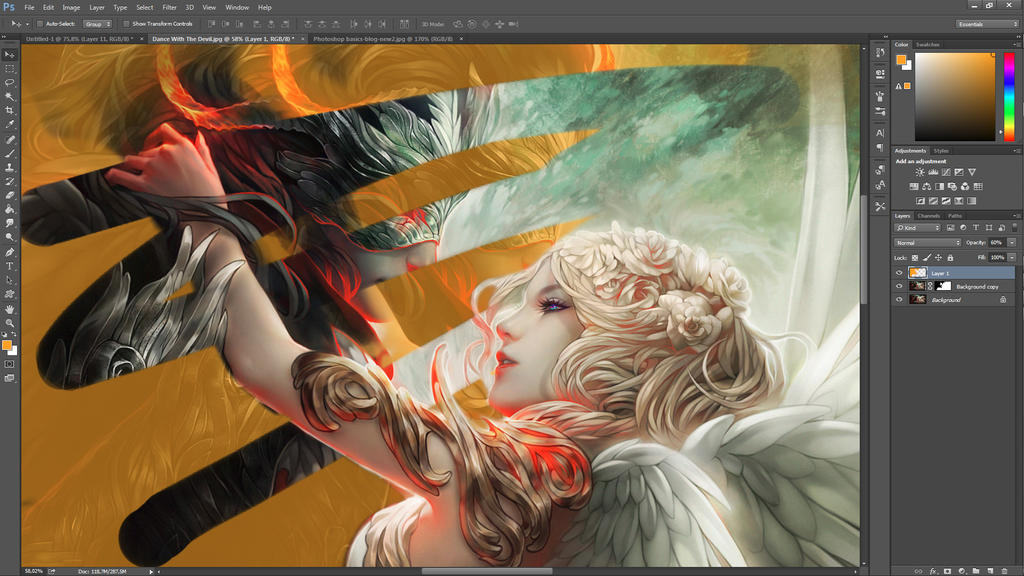
Task: Toggle Auto-Select checkbox
Action: tap(40, 24)
